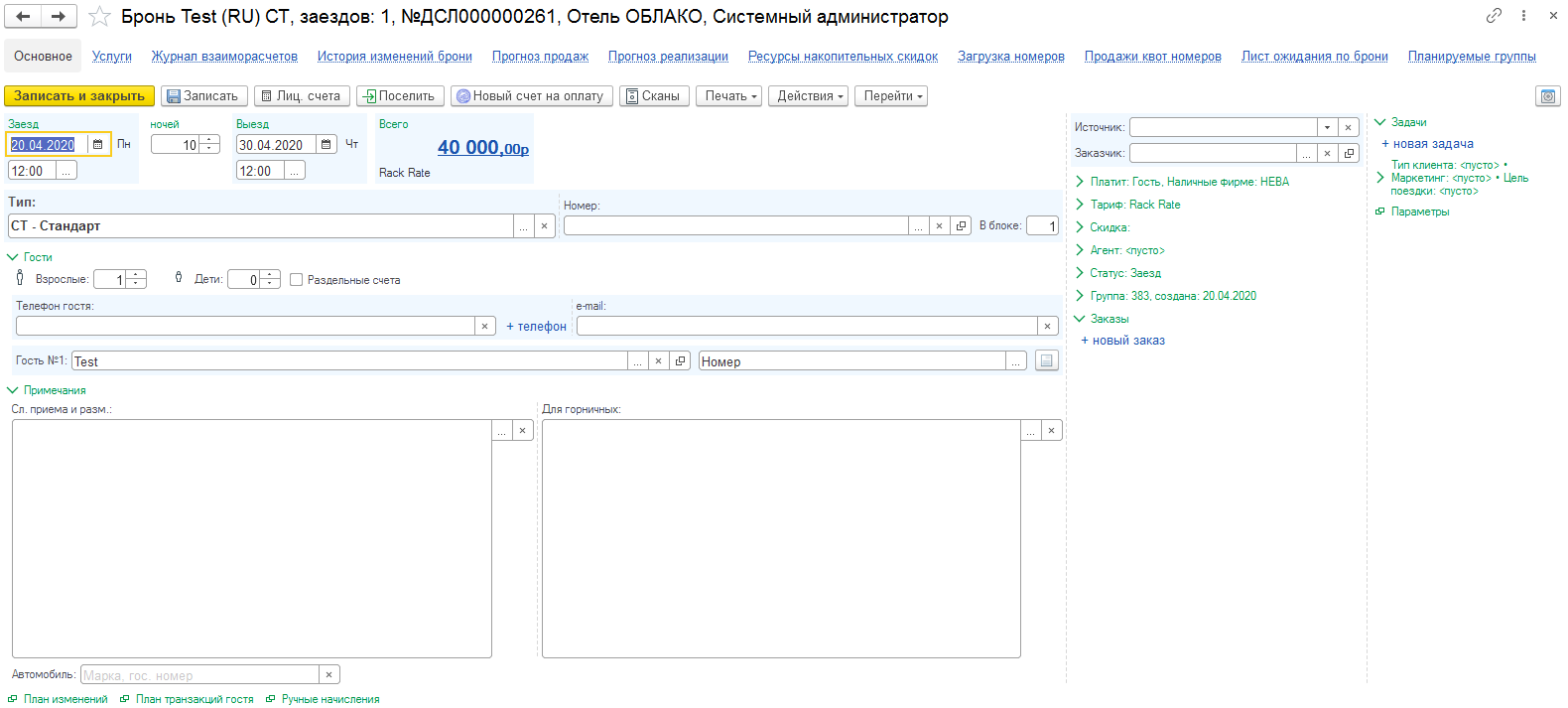Expand Статус: Заезд row
The height and width of the screenshot is (708, 1568).
coord(1080,273)
